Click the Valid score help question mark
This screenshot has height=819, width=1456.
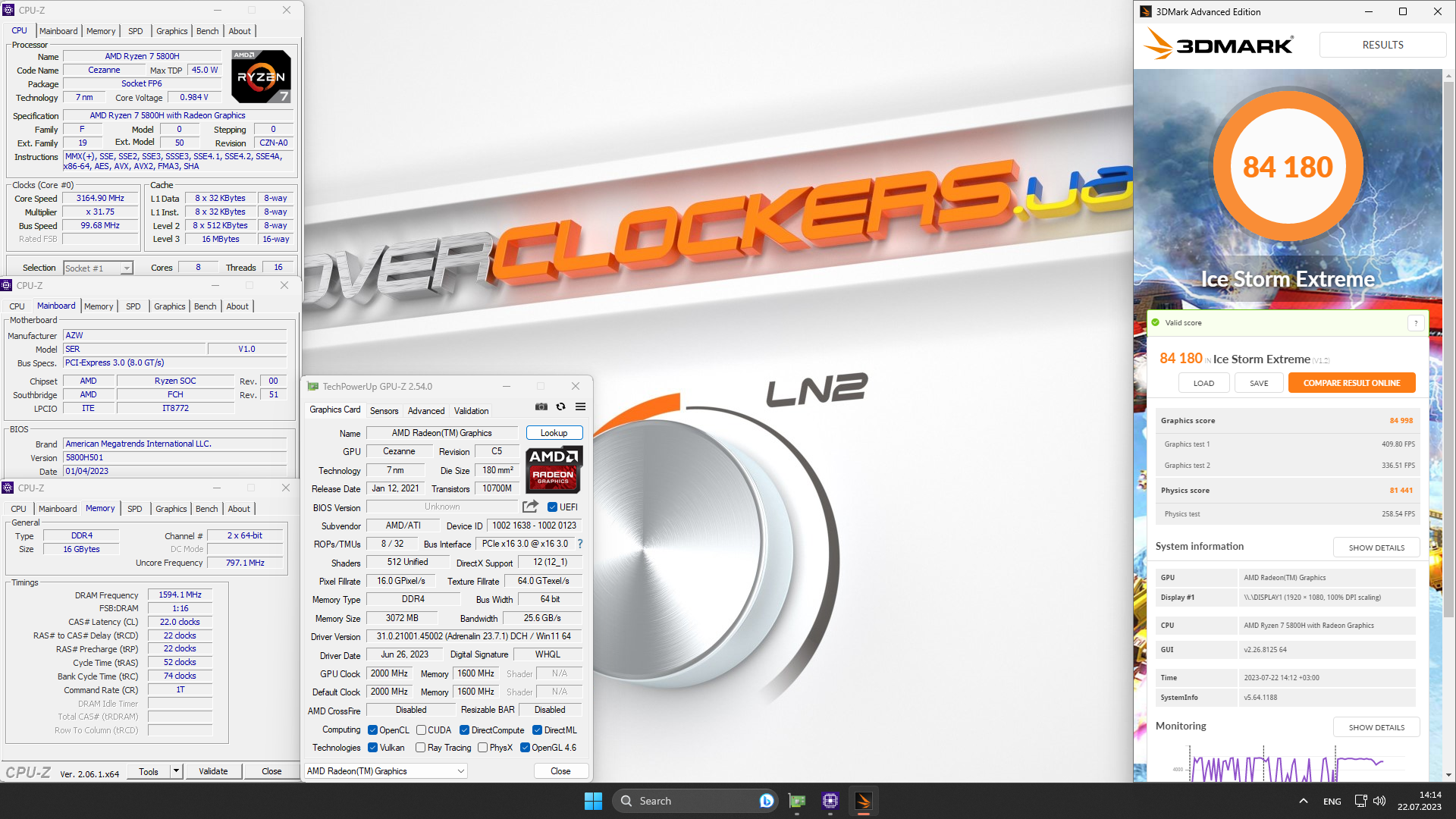(1416, 323)
